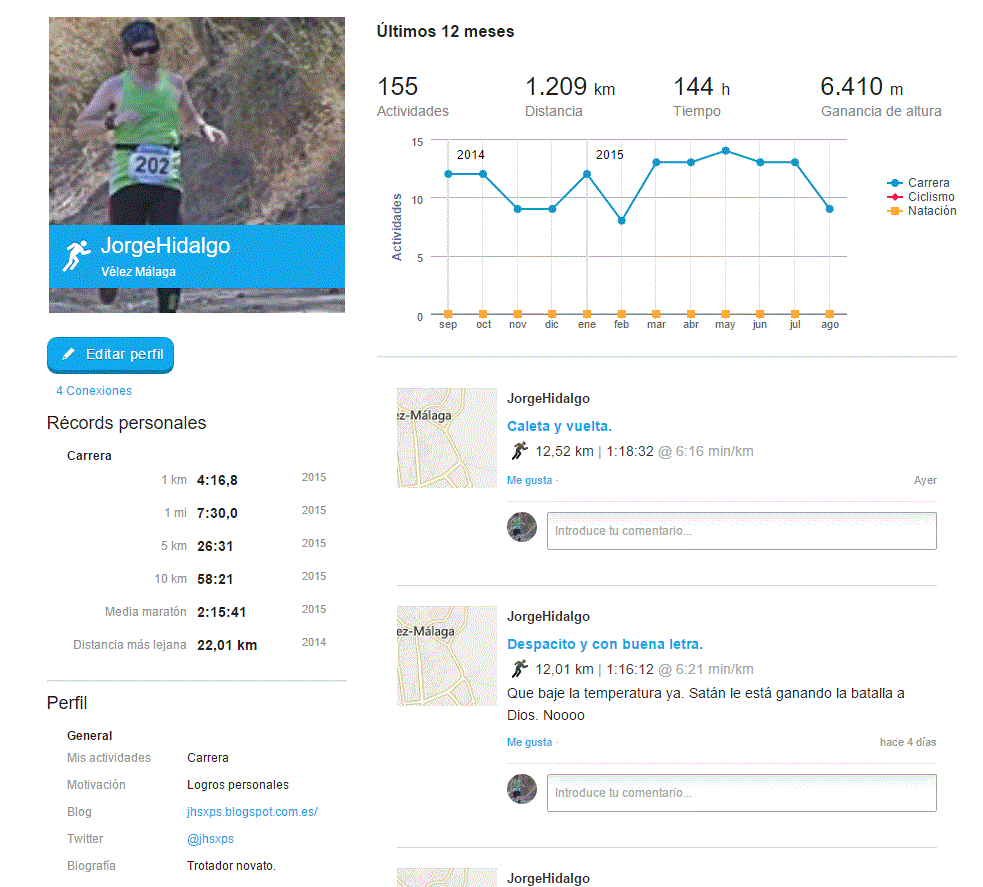The width and height of the screenshot is (983, 887).
Task: Click runner icon on Caleta y vuelta activity
Action: point(520,451)
